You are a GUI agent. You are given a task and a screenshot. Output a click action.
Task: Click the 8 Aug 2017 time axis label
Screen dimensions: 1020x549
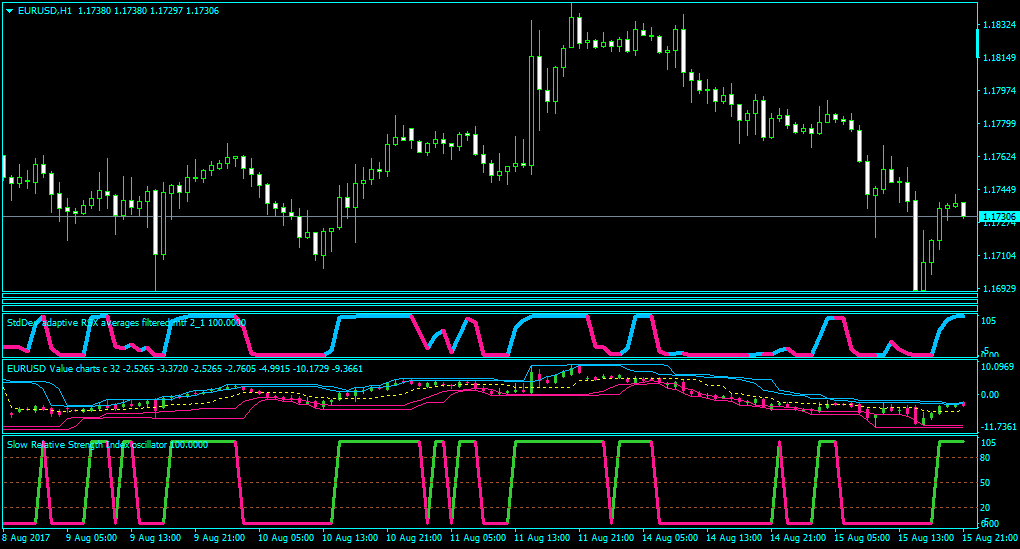tap(26, 538)
